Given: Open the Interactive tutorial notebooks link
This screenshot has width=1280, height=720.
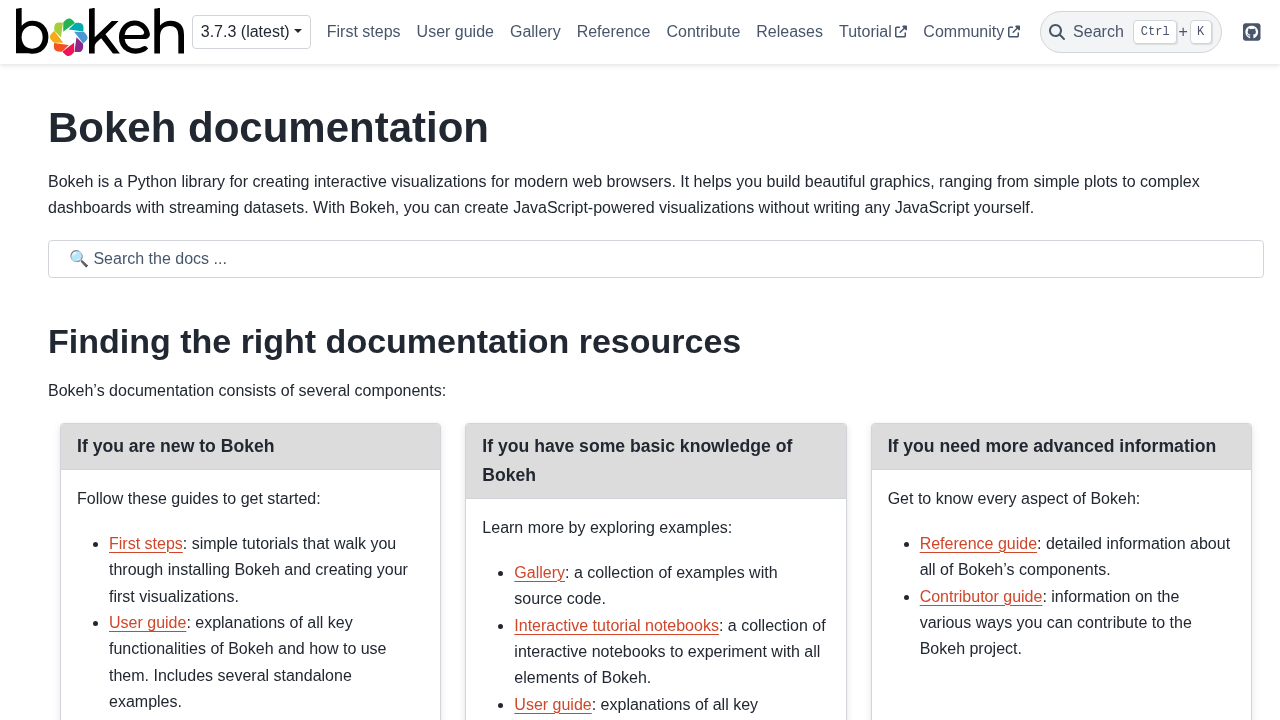Looking at the screenshot, I should pos(616,626).
